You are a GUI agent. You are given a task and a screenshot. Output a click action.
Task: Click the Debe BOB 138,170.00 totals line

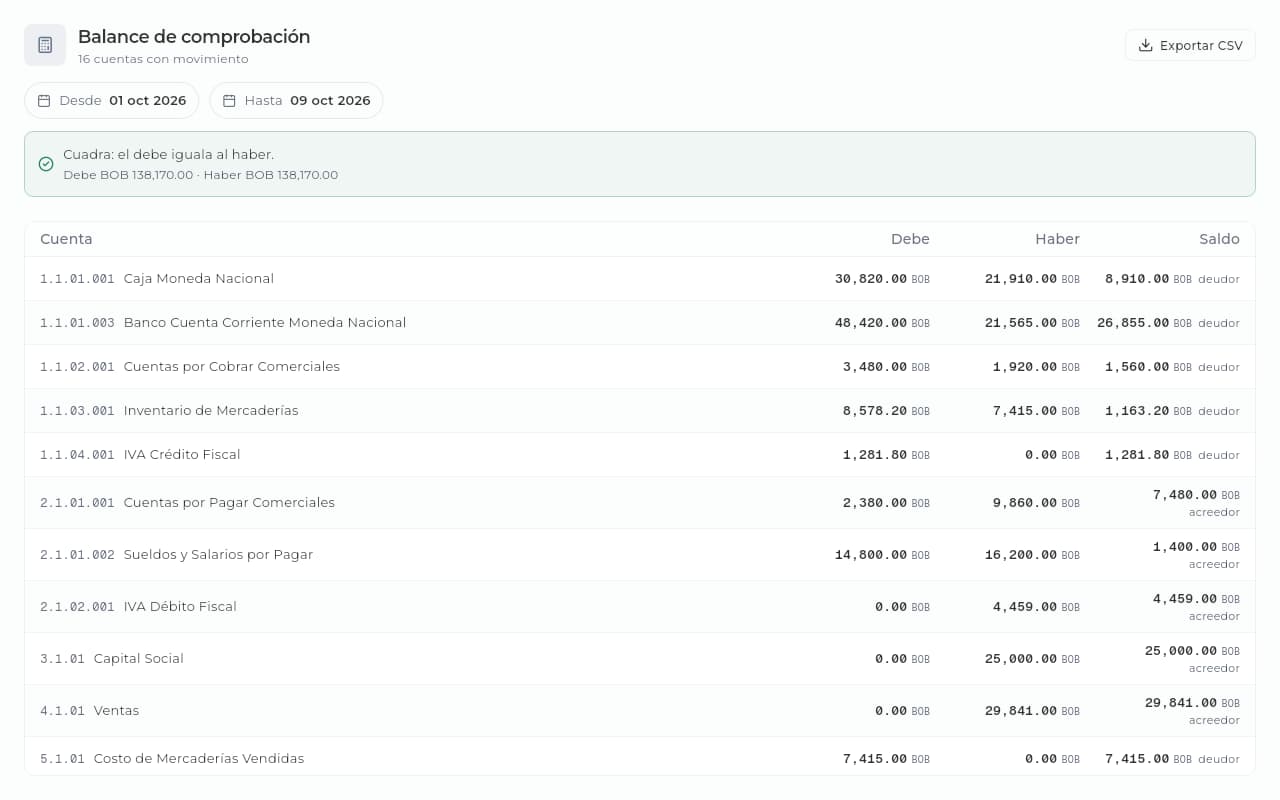200,175
